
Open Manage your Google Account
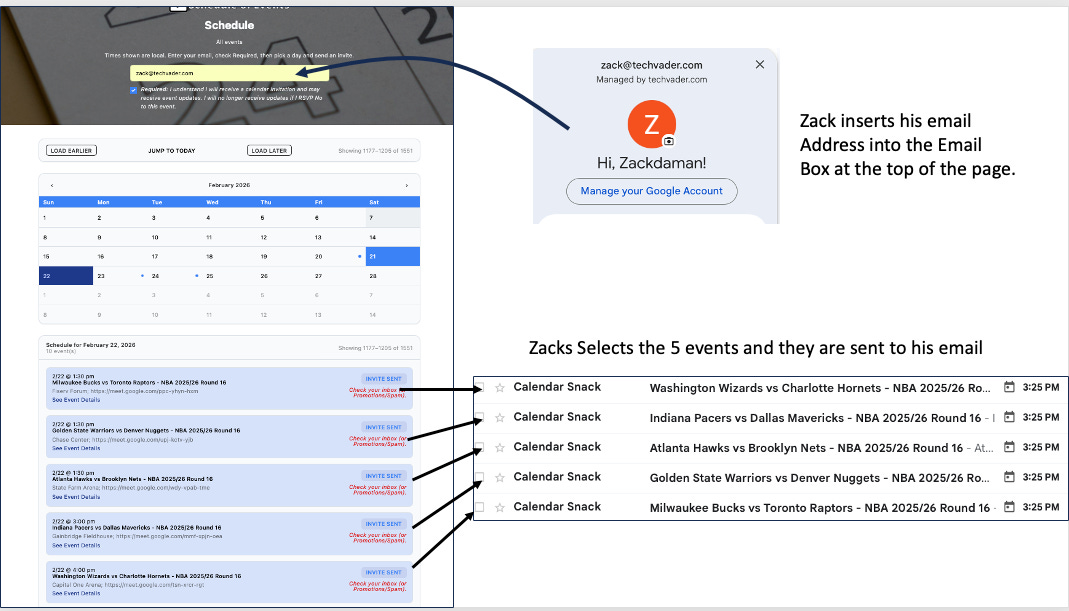coord(651,191)
